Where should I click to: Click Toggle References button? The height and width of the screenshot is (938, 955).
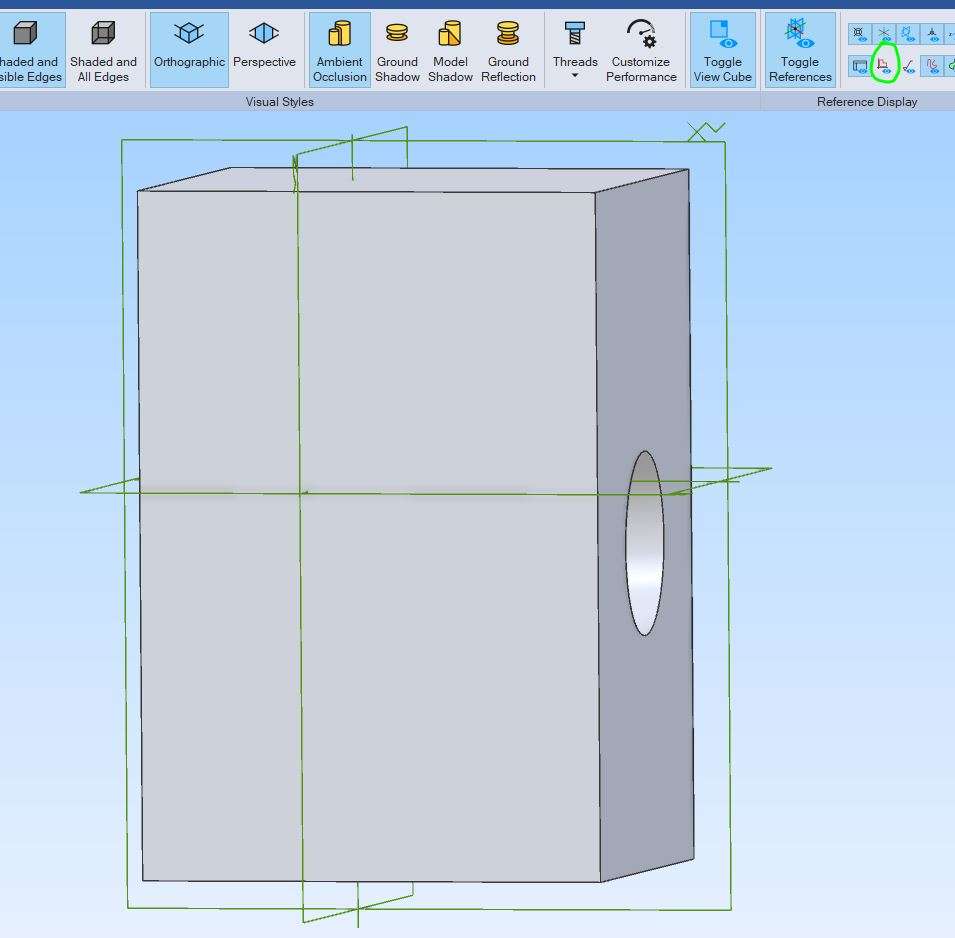800,50
